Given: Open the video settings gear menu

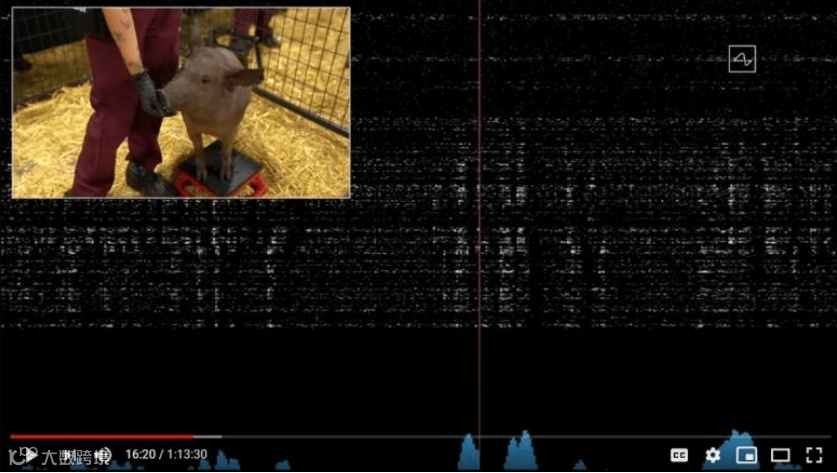Looking at the screenshot, I should (x=713, y=455).
